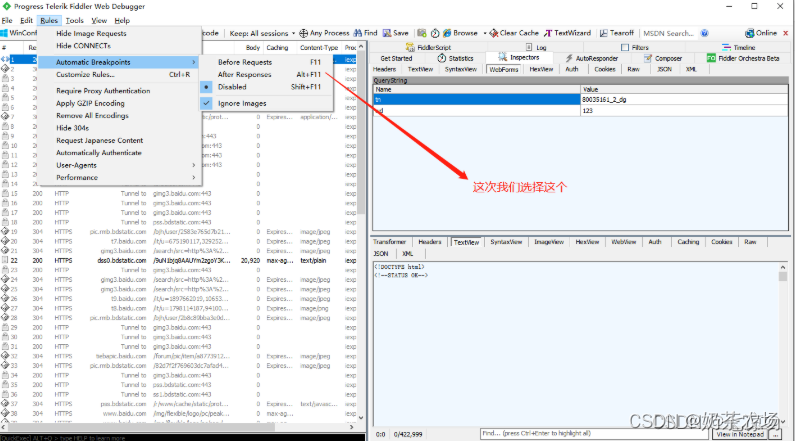Click the View in Notepad button
This screenshot has height=441, width=795.
pyautogui.click(x=740, y=434)
